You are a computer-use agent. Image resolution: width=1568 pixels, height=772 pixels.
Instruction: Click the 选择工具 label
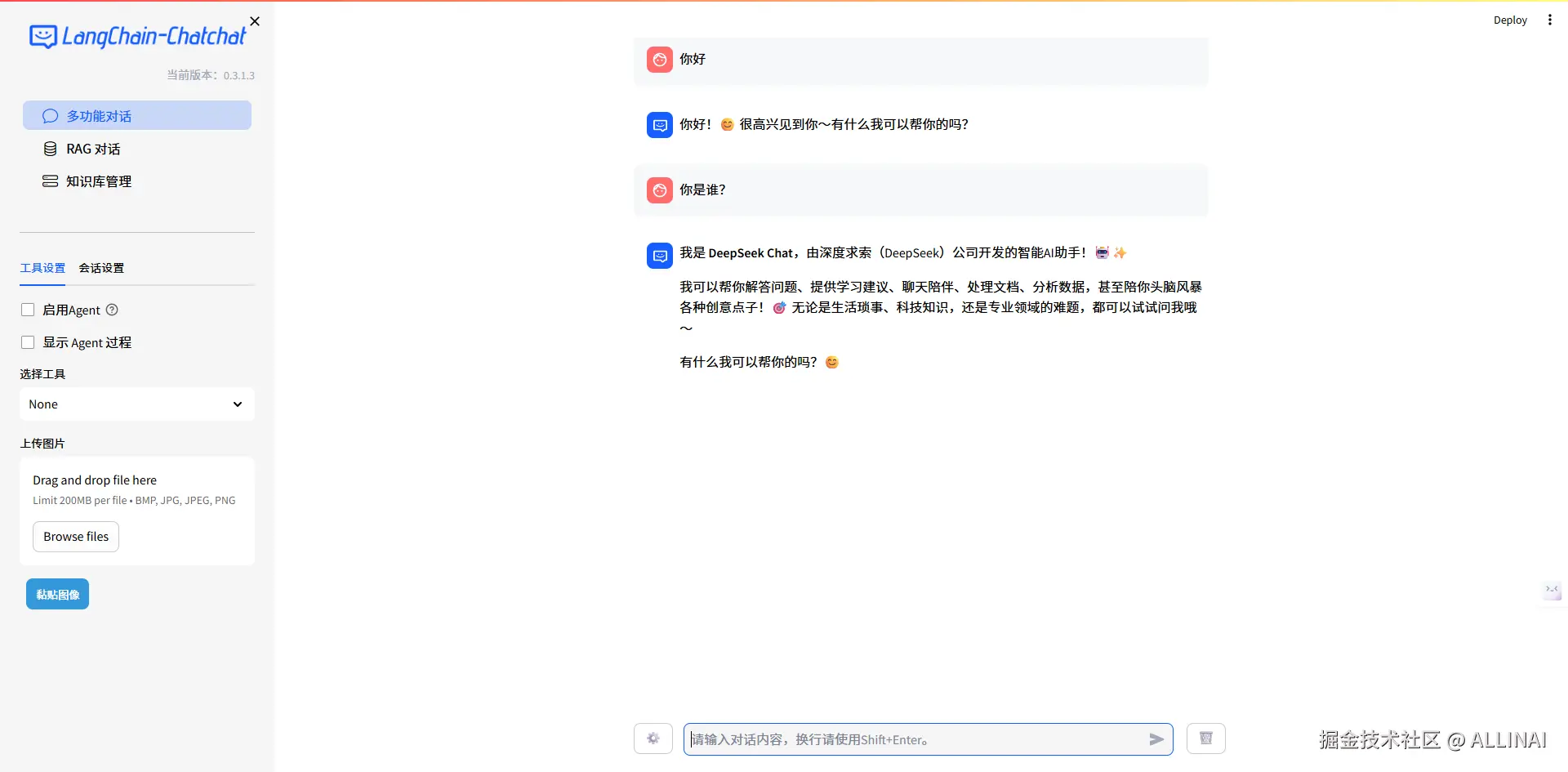pyautogui.click(x=42, y=374)
